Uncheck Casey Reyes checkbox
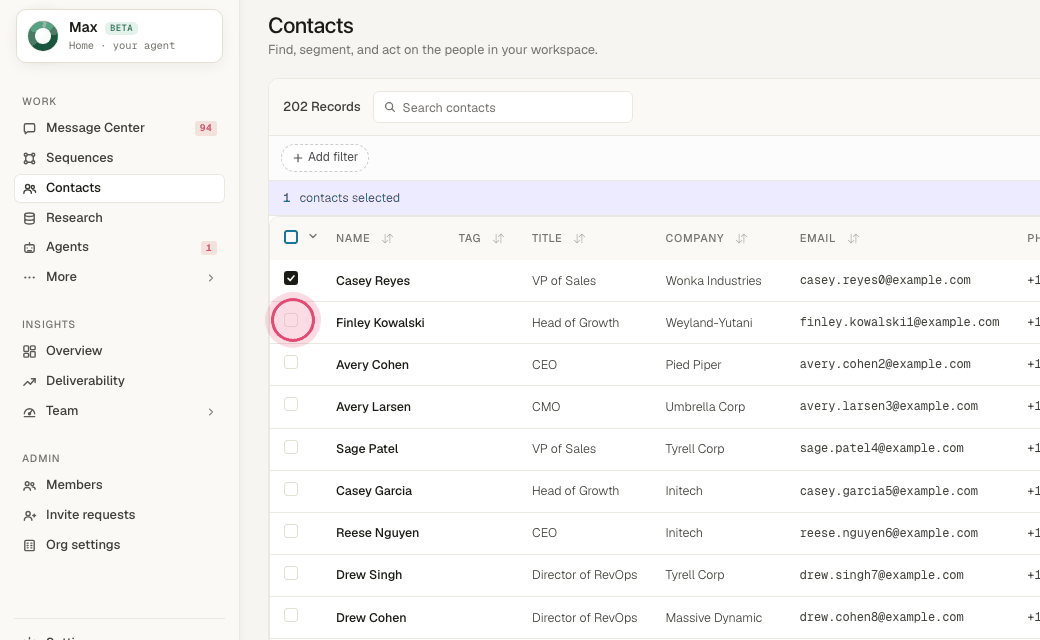This screenshot has height=640, width=1040. [291, 278]
